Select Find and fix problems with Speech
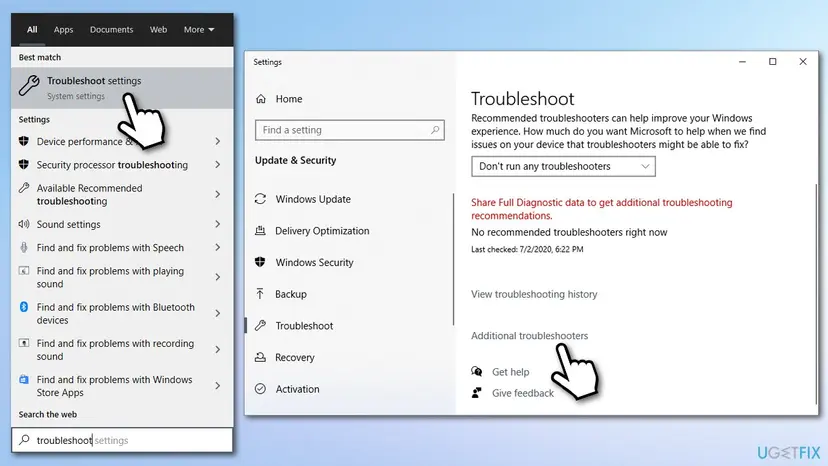This screenshot has height=466, width=828. 122,247
